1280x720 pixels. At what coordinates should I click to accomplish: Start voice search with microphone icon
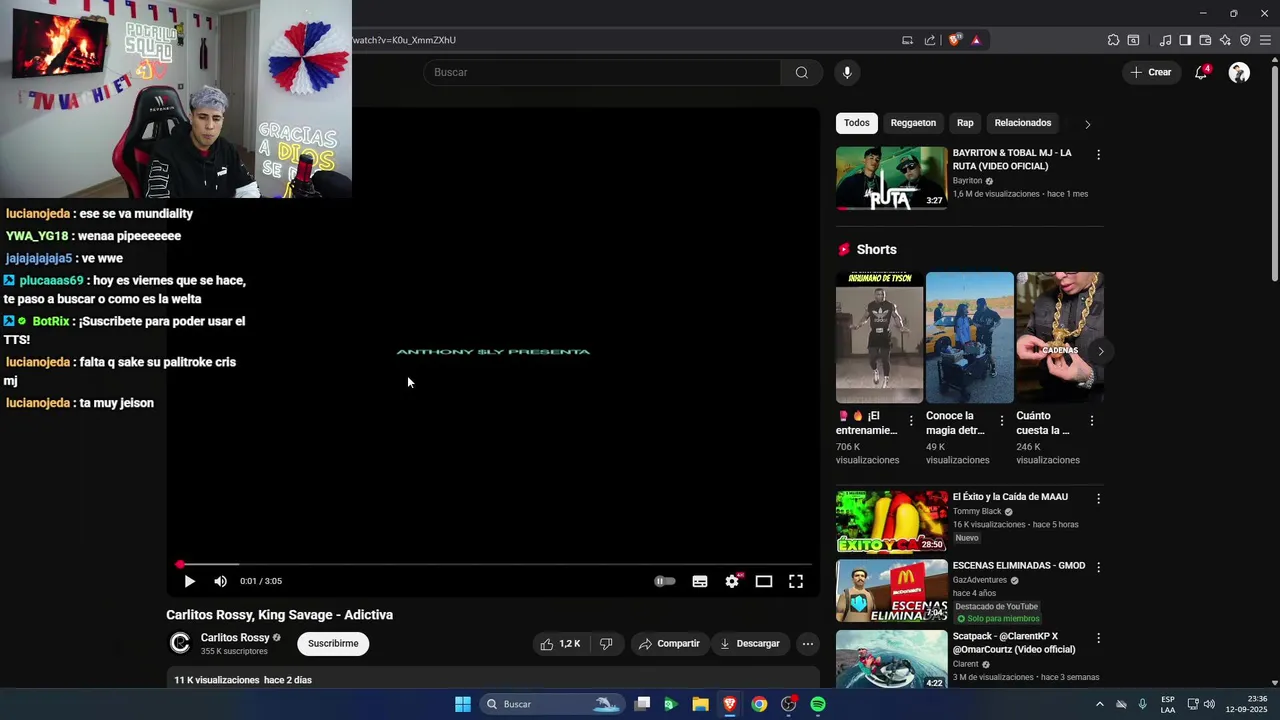tap(847, 72)
